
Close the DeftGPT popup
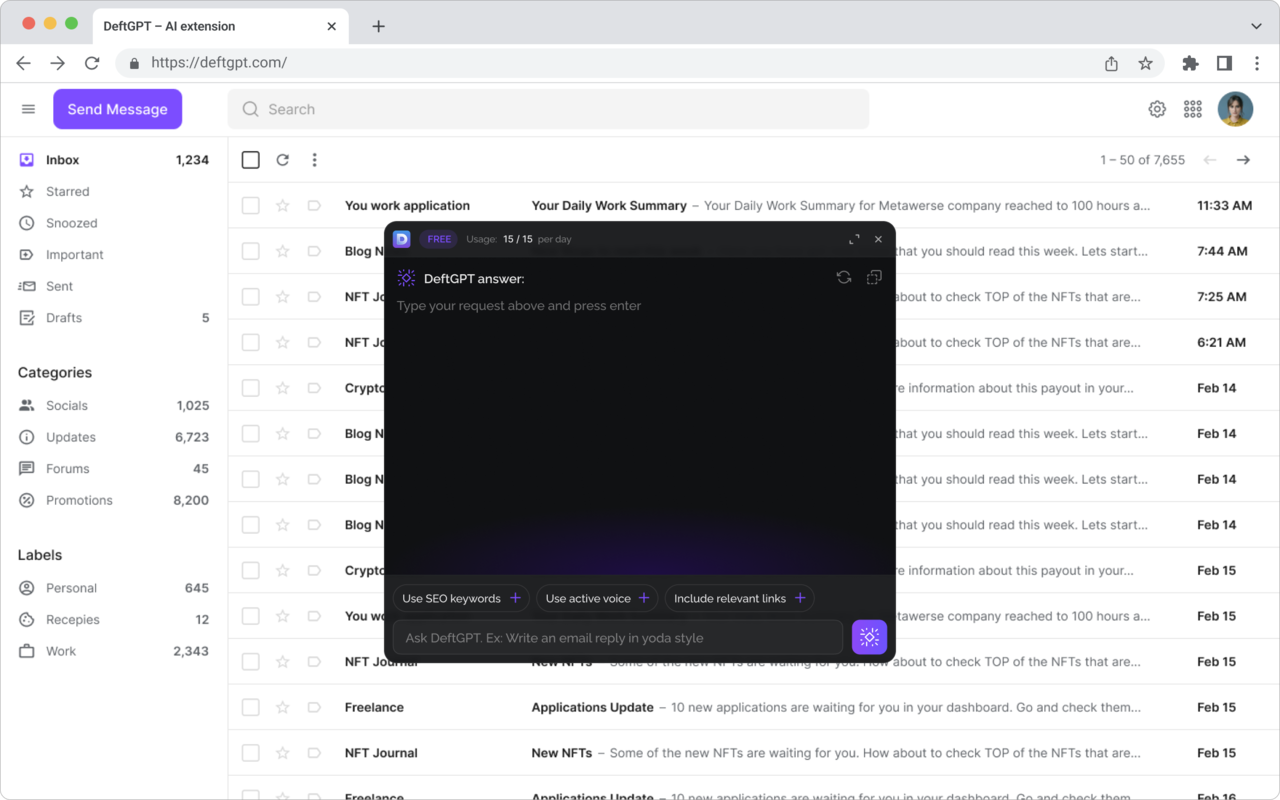(x=878, y=239)
